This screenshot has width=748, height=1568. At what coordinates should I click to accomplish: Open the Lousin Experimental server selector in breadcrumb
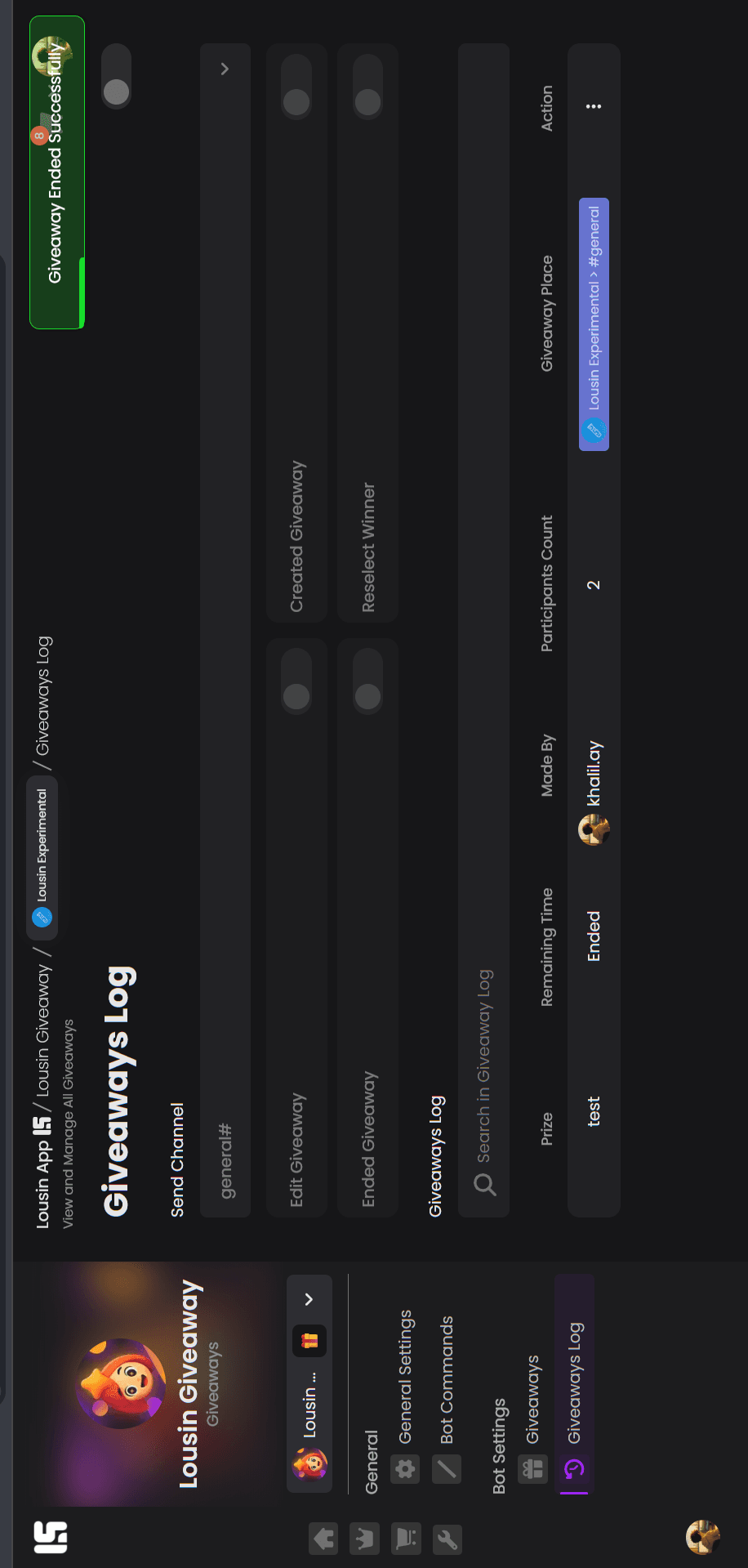click(42, 857)
